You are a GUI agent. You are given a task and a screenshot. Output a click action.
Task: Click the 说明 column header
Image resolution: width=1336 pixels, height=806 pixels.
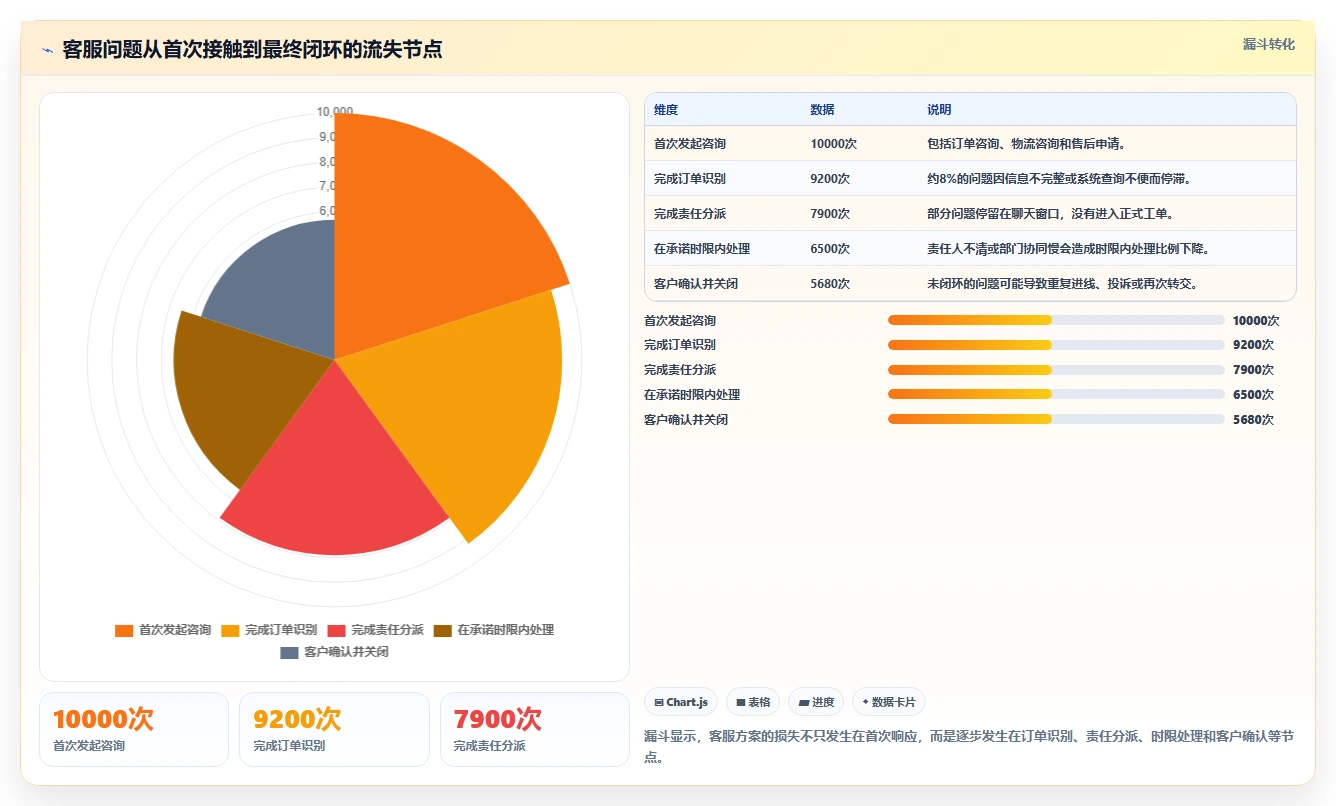pos(939,110)
